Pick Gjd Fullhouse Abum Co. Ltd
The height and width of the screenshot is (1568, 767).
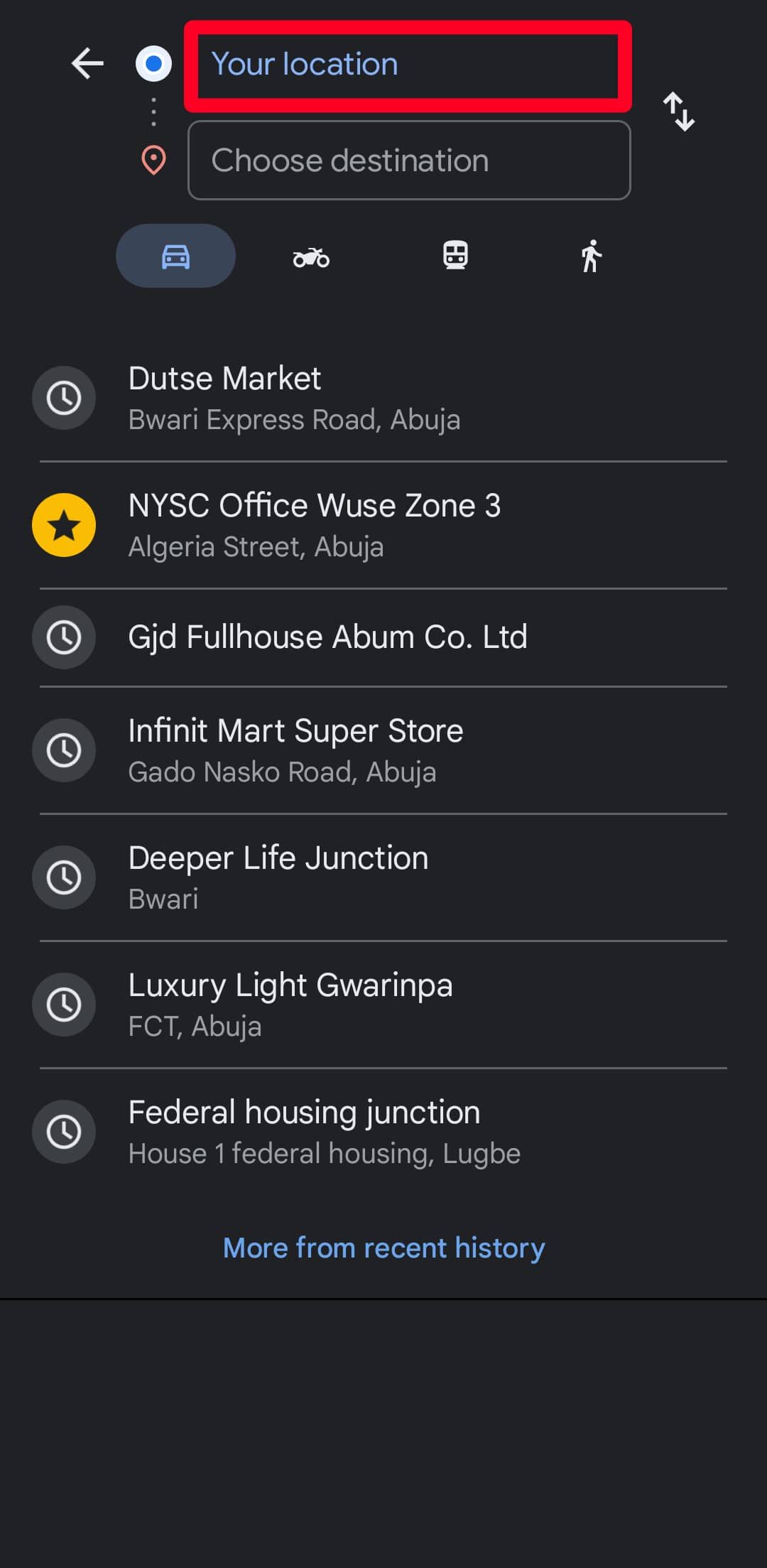coord(383,637)
